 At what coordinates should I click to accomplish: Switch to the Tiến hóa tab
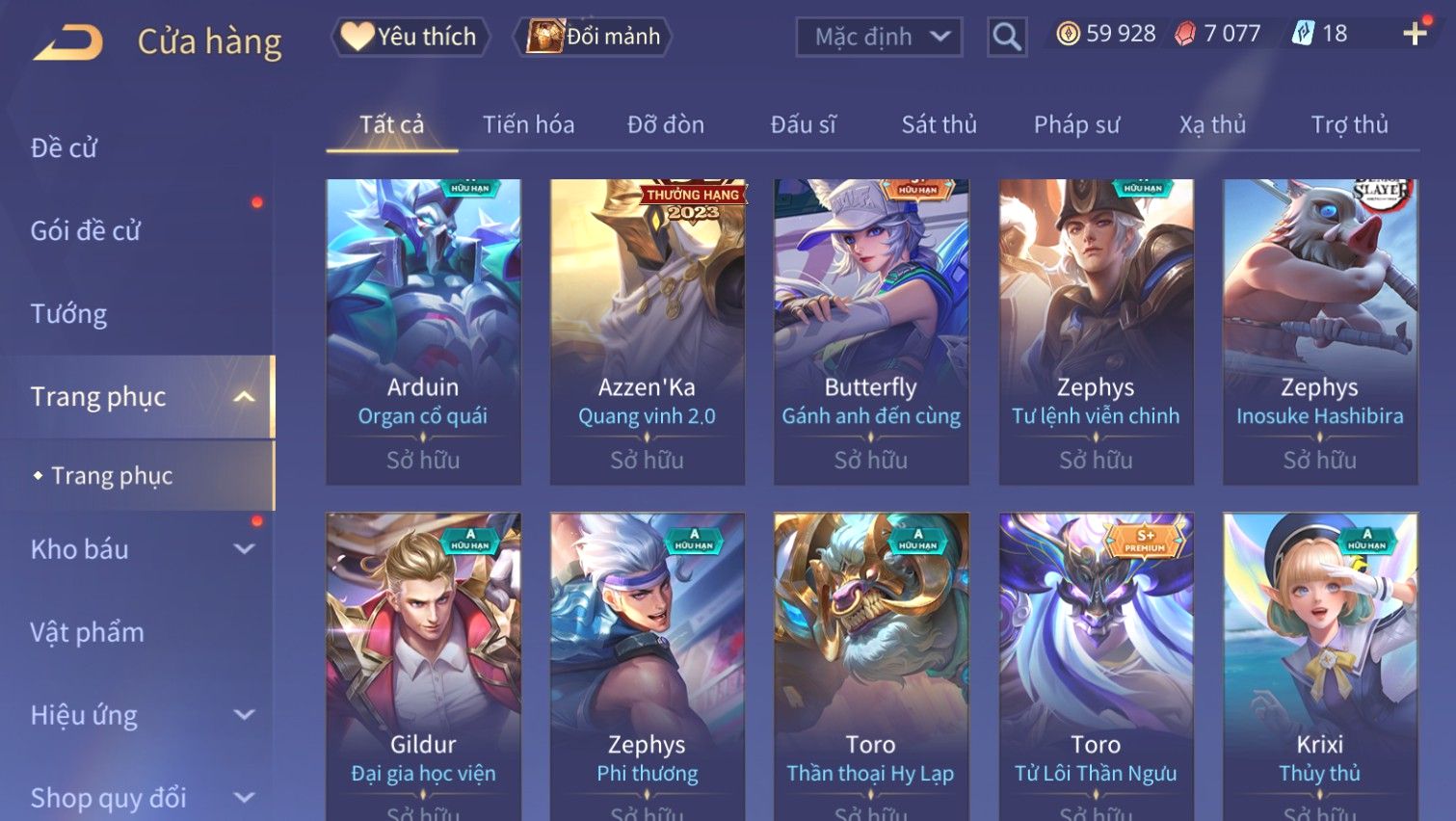point(528,124)
